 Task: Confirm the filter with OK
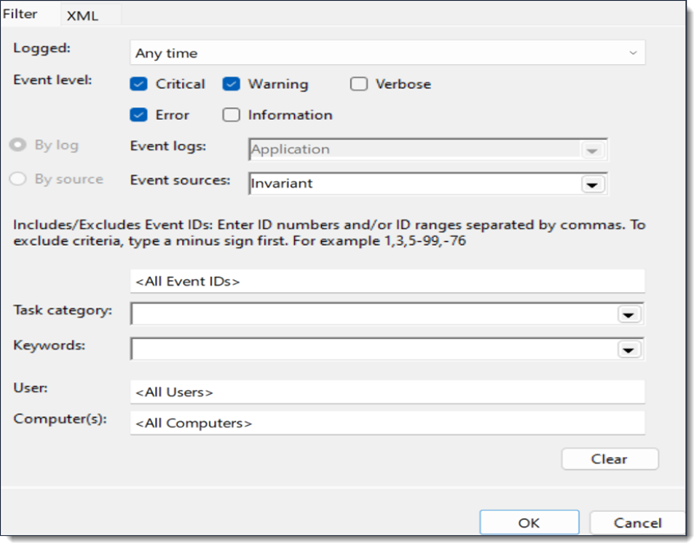tap(529, 522)
